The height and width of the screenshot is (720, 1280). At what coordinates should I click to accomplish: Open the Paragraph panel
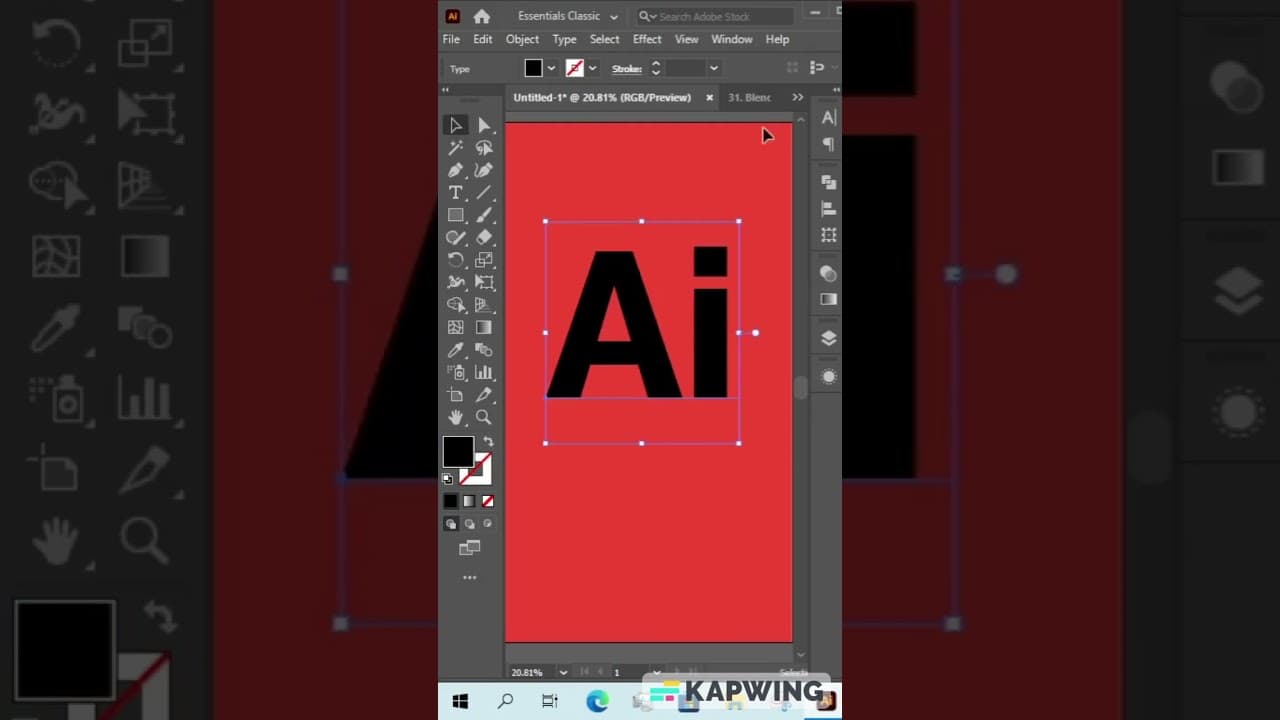pos(828,144)
